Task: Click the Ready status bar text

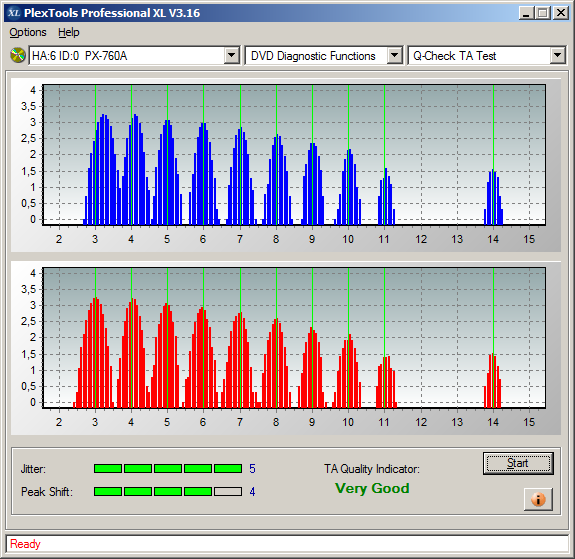Action: 25,544
